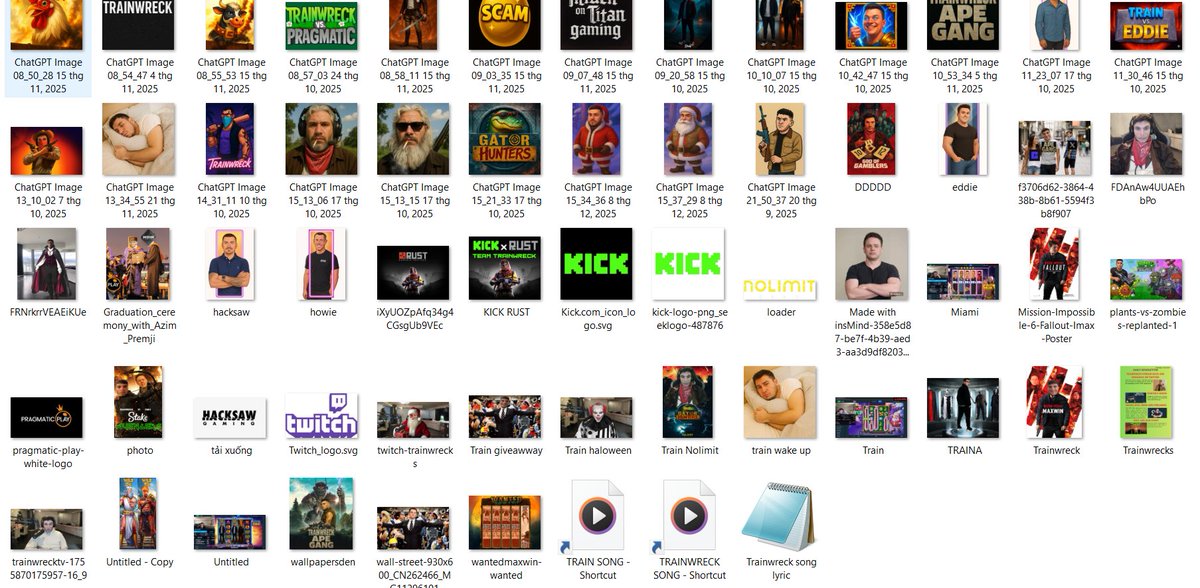Select ChatGPT Image 15_21_33 Gator Hunters
Screen dimensions: 1200x588
point(506,140)
